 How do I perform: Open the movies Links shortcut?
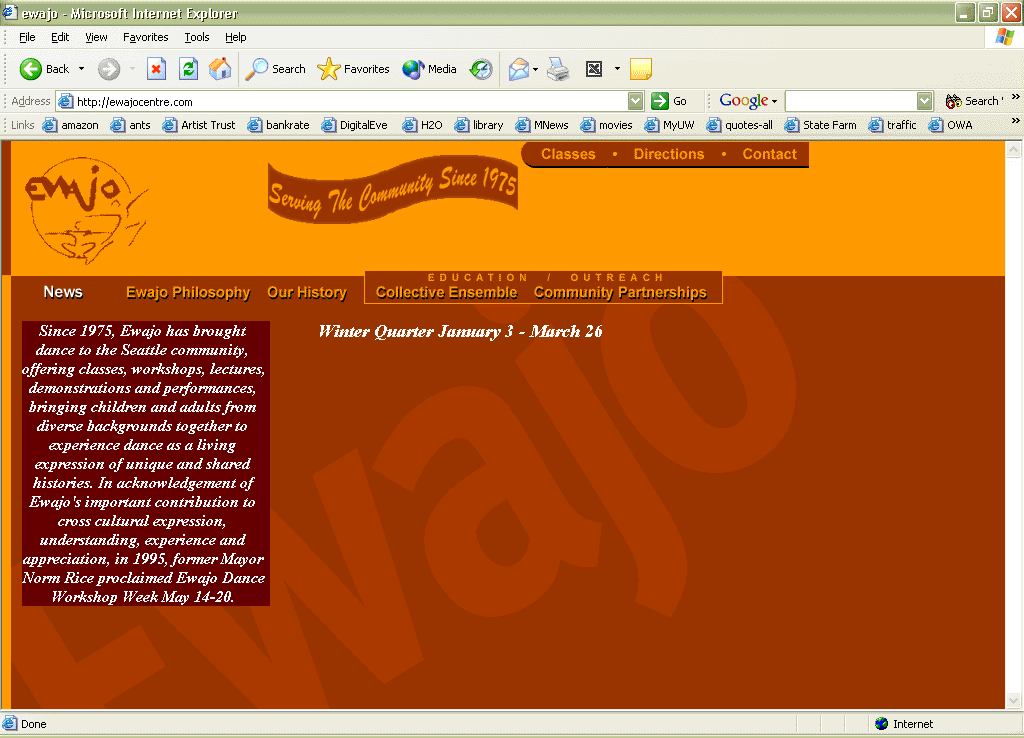pyautogui.click(x=606, y=125)
